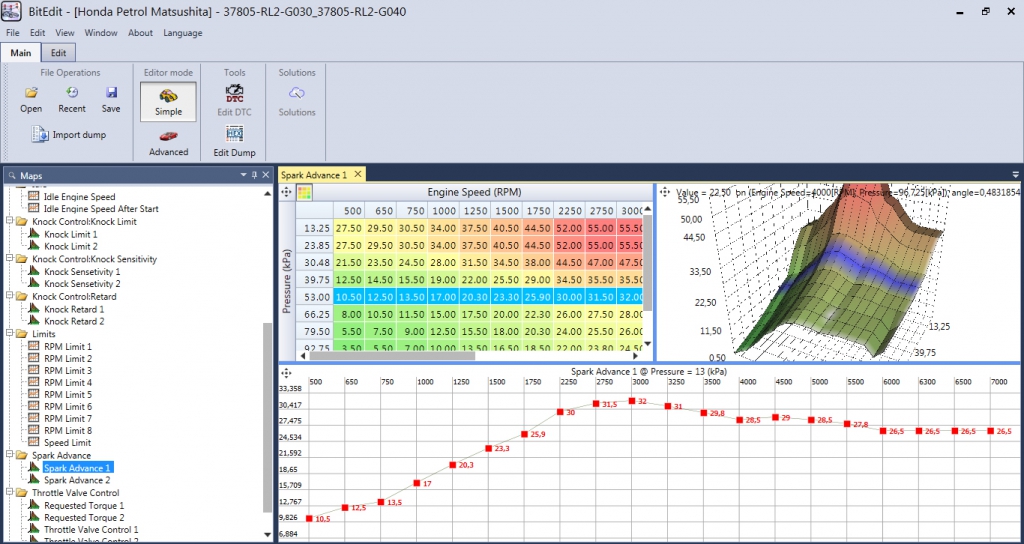Open the Solutions cloud tool

[x=297, y=101]
